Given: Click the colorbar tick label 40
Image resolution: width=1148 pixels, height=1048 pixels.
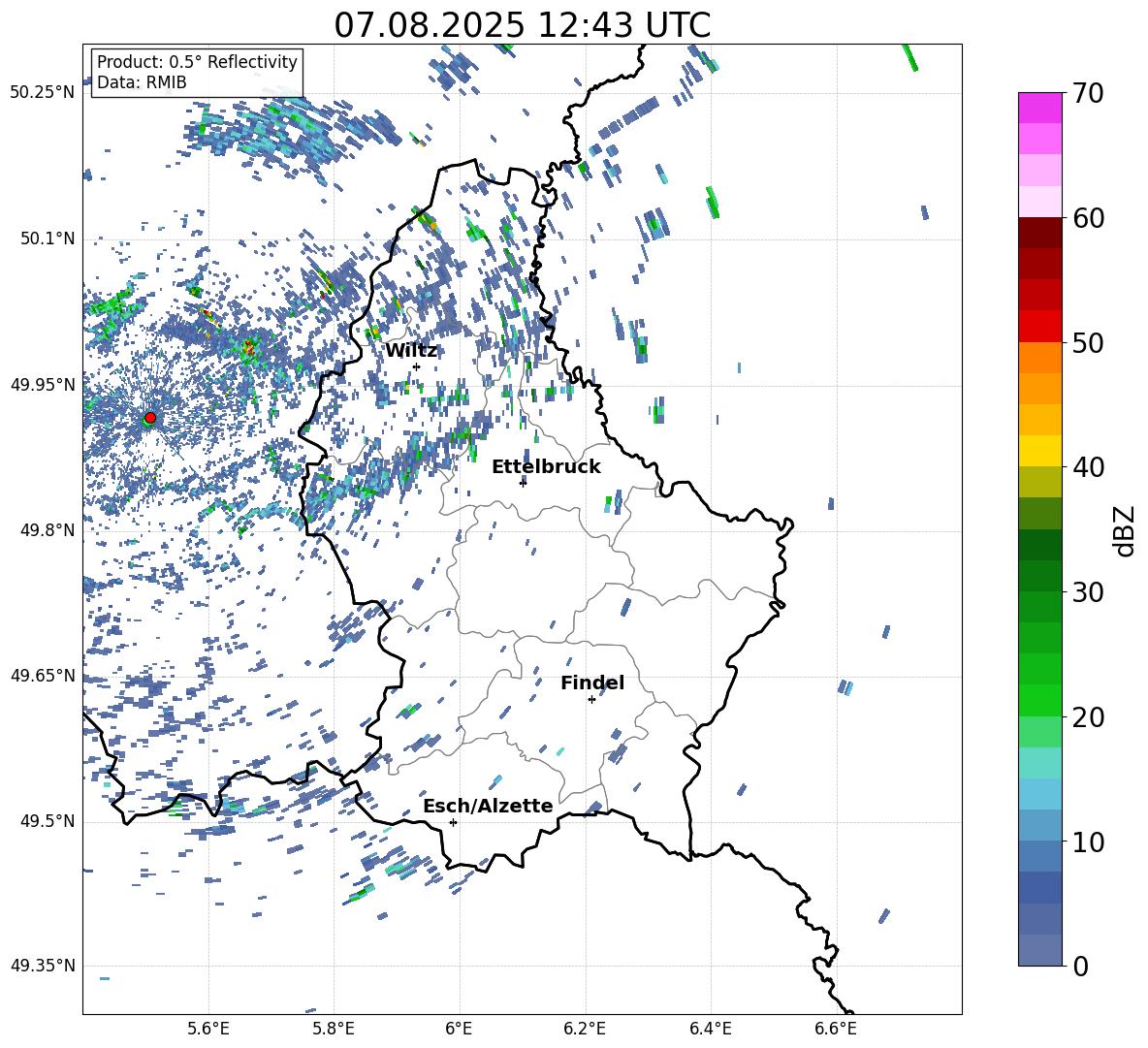Looking at the screenshot, I should pyautogui.click(x=1089, y=467).
